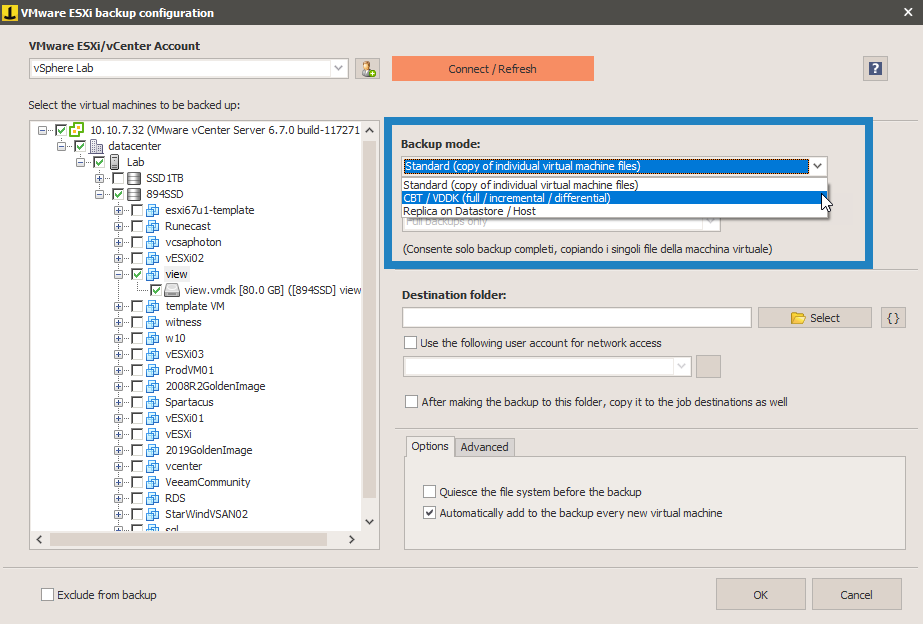Click the ProdVM01 VM icon

pos(153,370)
